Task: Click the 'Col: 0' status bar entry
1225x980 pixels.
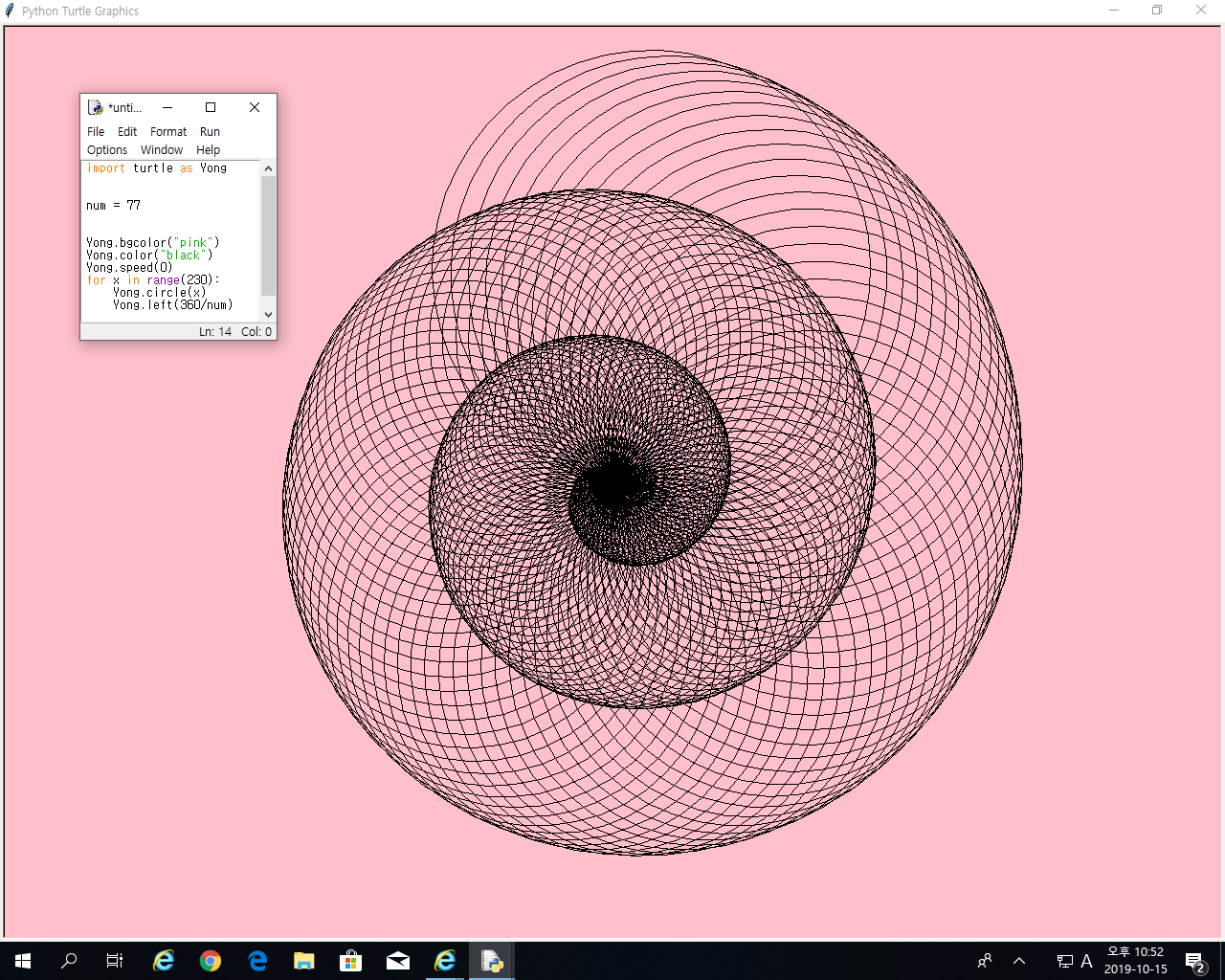Action: [256, 332]
